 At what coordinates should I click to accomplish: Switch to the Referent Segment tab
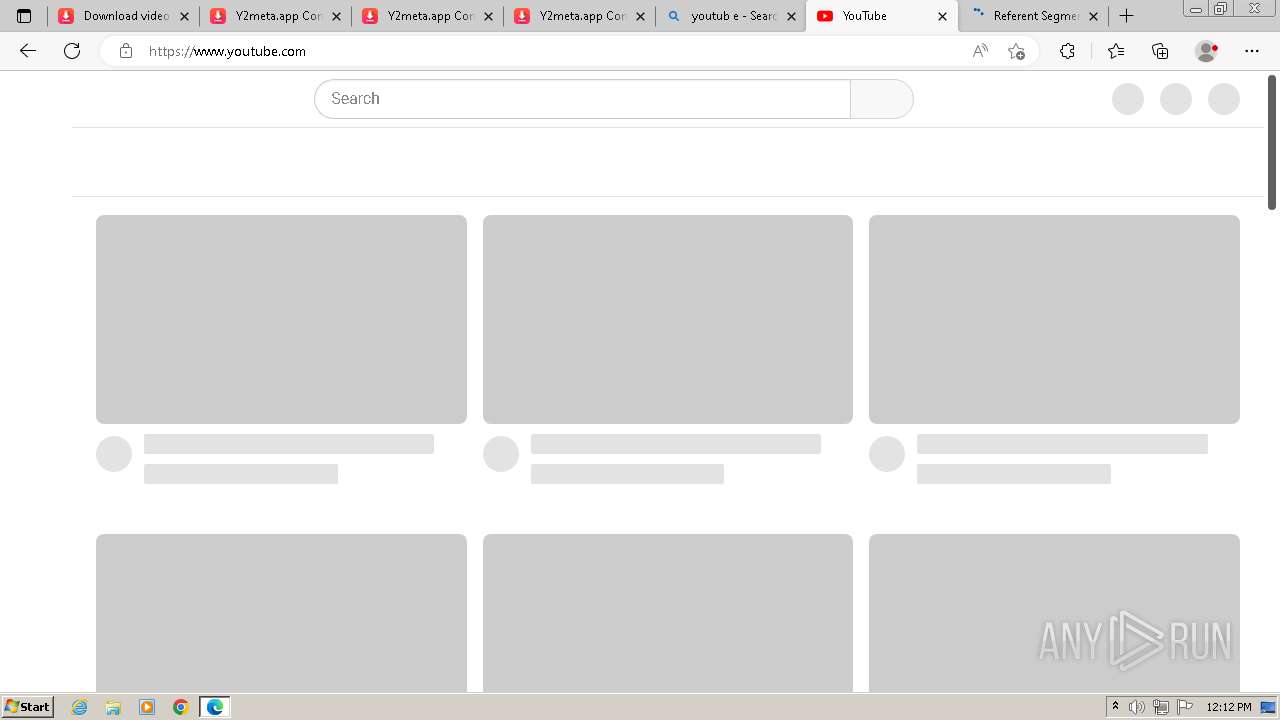pyautogui.click(x=1033, y=16)
